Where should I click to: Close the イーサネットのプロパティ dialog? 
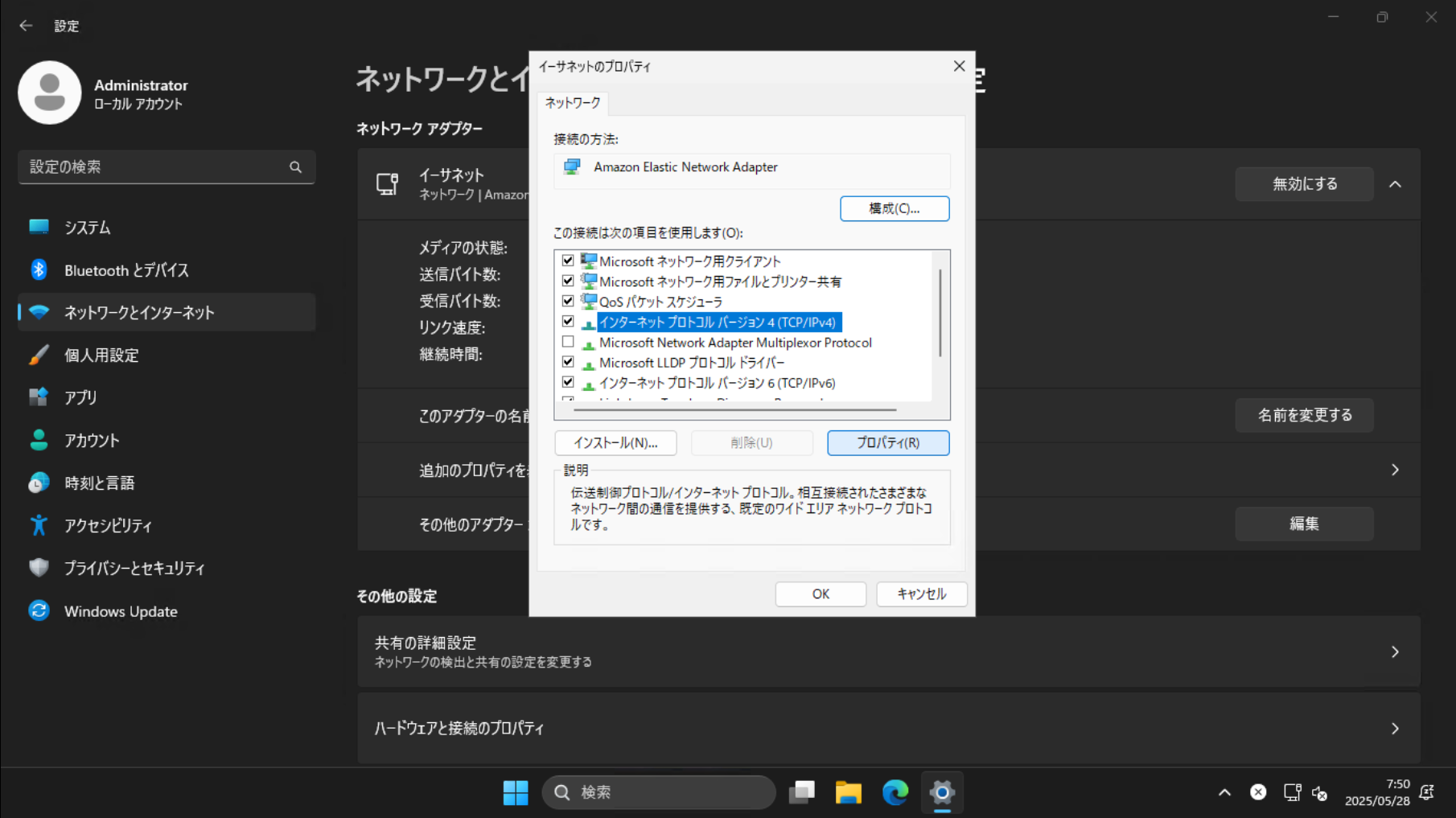pos(959,66)
